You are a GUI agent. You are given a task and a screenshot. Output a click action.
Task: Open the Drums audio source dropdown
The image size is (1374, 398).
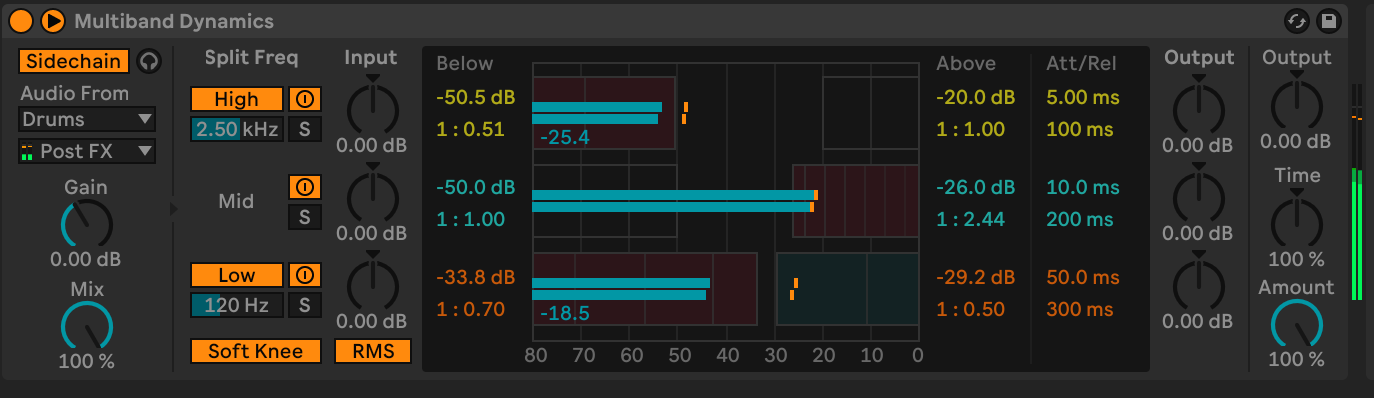[87, 119]
